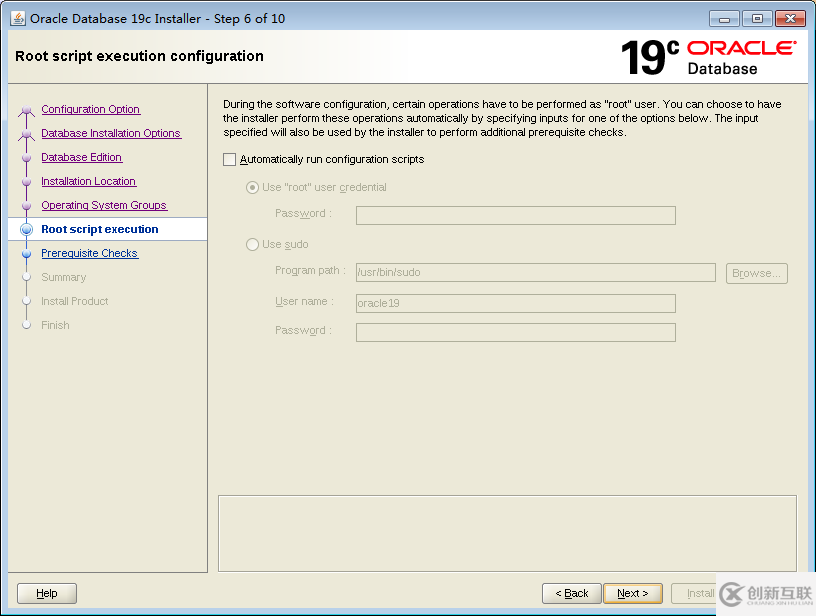The height and width of the screenshot is (616, 816).
Task: Close the Oracle installer window
Action: tap(790, 19)
